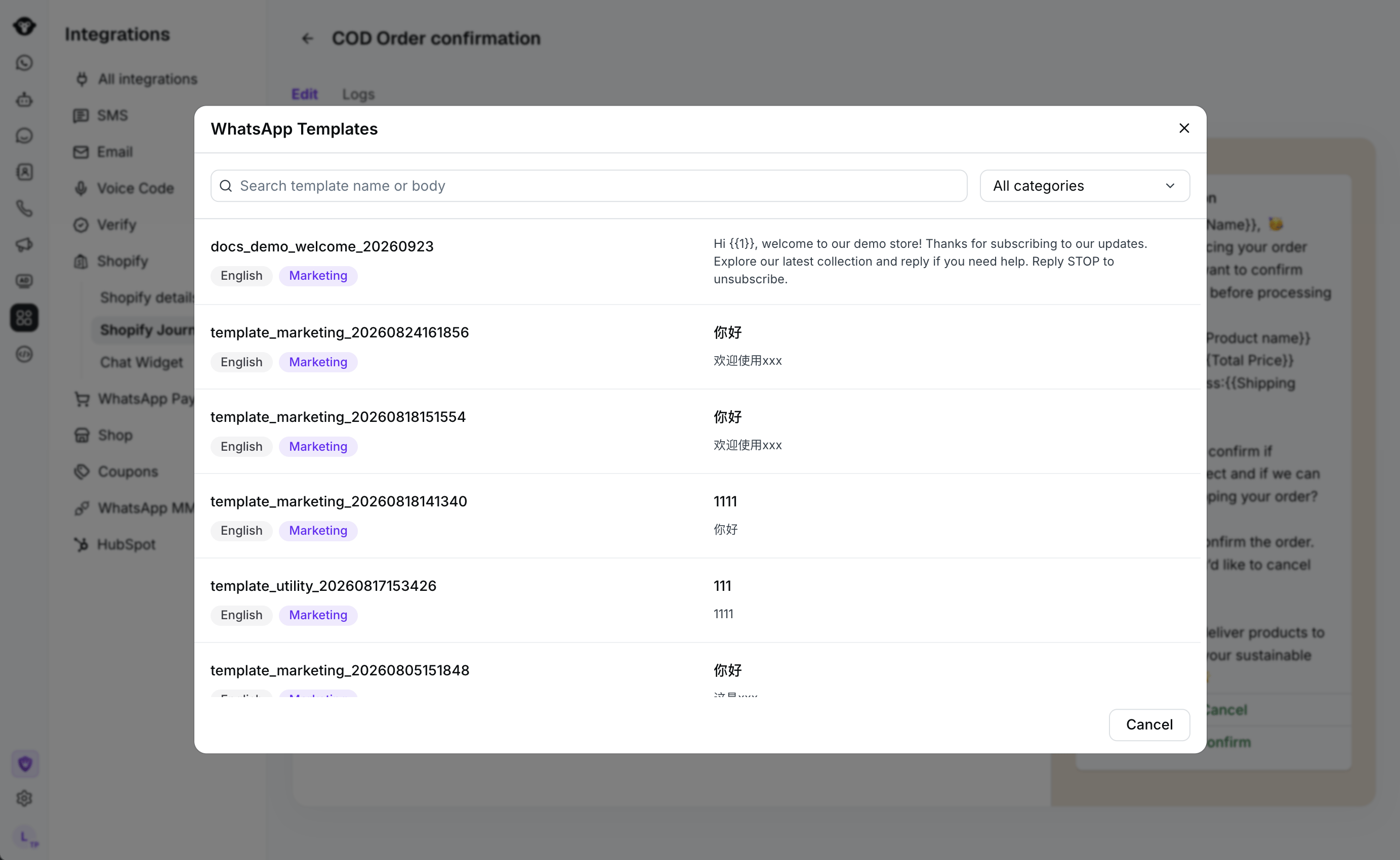Click the back arrow beside COD Order confirmation
1400x860 pixels.
[x=307, y=38]
